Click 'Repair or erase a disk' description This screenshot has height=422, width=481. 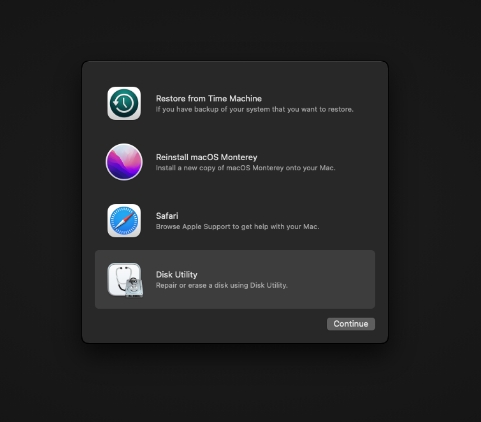click(191, 285)
